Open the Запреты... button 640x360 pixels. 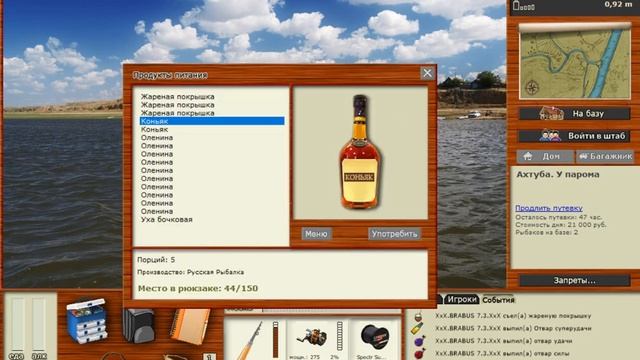point(575,280)
